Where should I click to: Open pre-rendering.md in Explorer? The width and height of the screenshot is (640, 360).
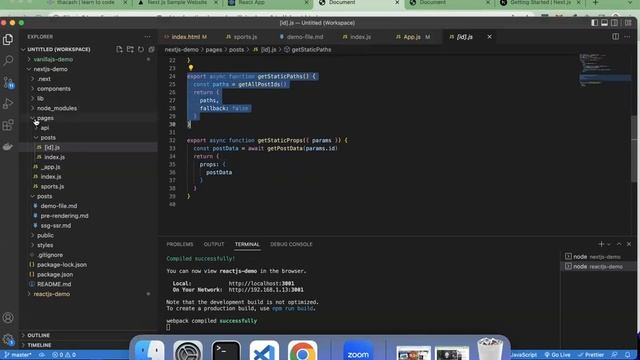89,216
